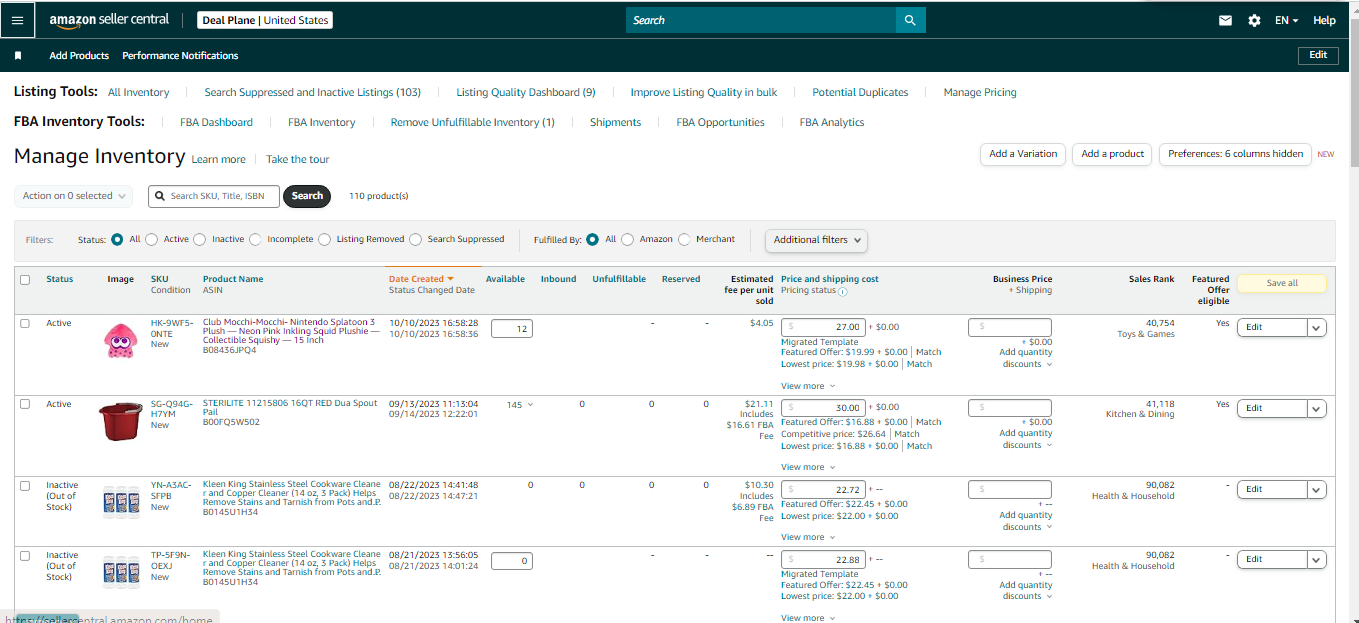The height and width of the screenshot is (623, 1359).
Task: Click the Edit button in the bookmarks bar
Action: coord(1318,56)
